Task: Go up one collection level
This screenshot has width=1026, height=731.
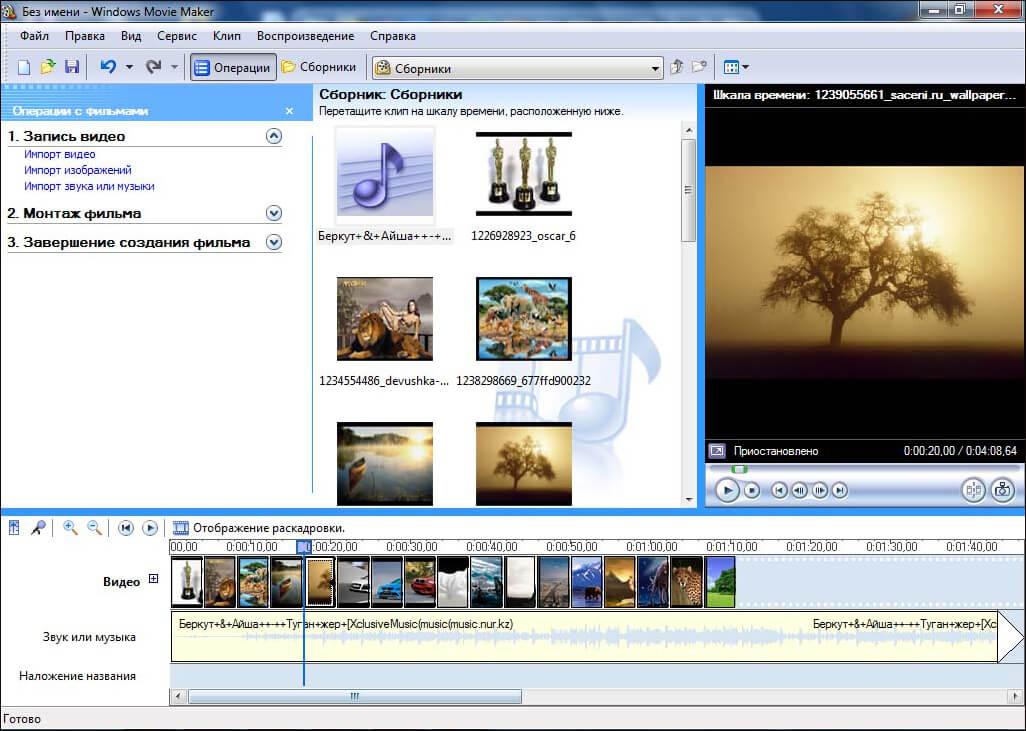Action: [x=677, y=67]
